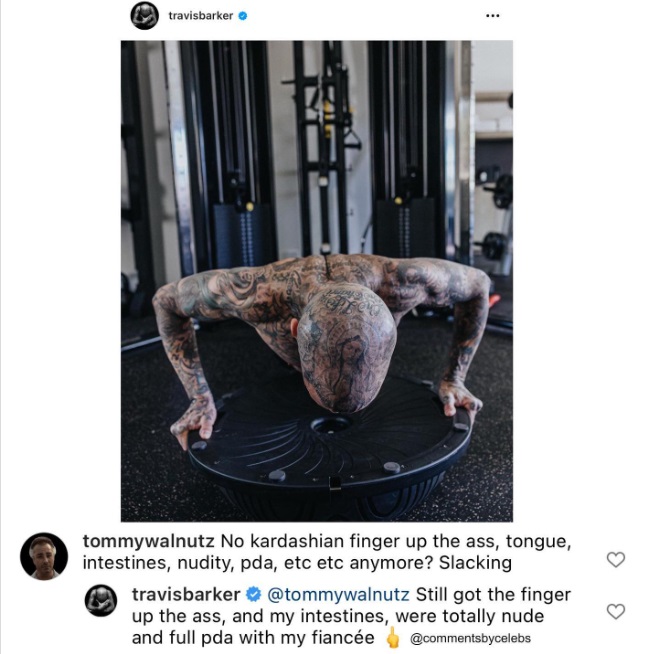Click travisbarker's avatar beside the reply
The height and width of the screenshot is (654, 648).
(x=101, y=601)
